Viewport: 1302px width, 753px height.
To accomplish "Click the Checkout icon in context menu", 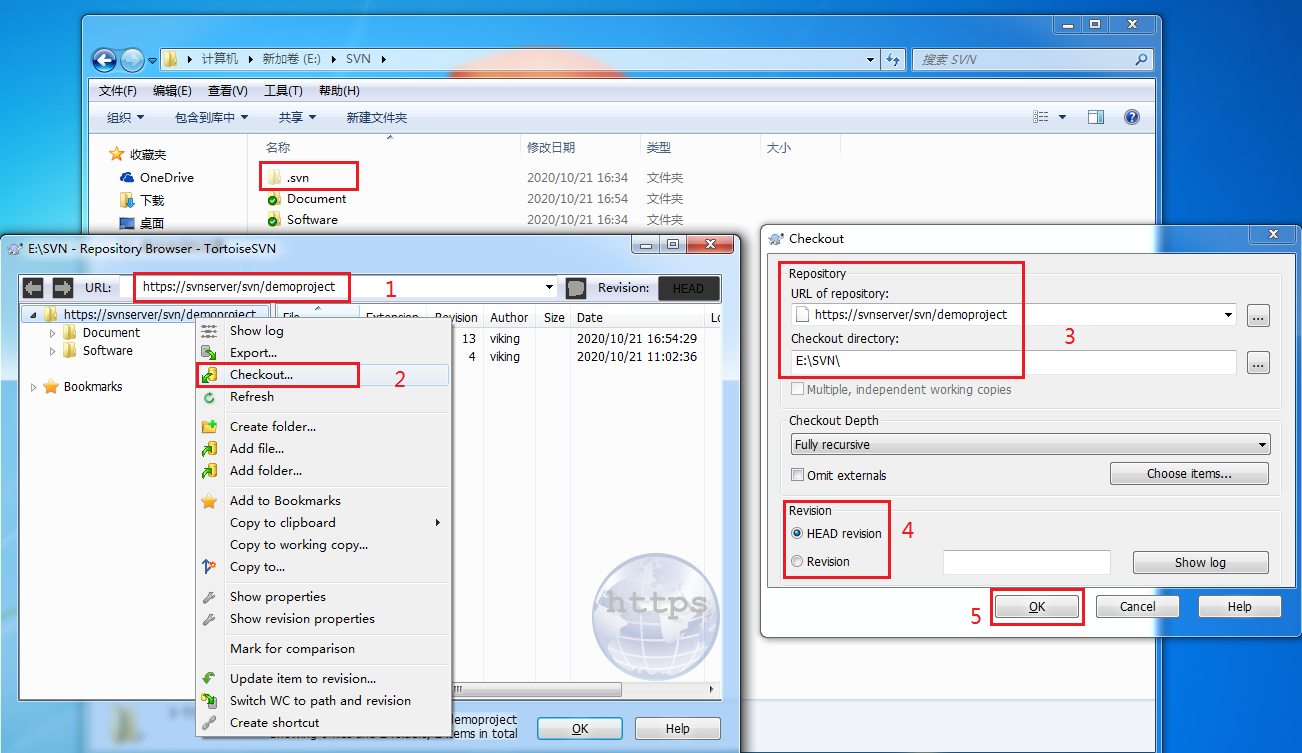I will coord(209,375).
